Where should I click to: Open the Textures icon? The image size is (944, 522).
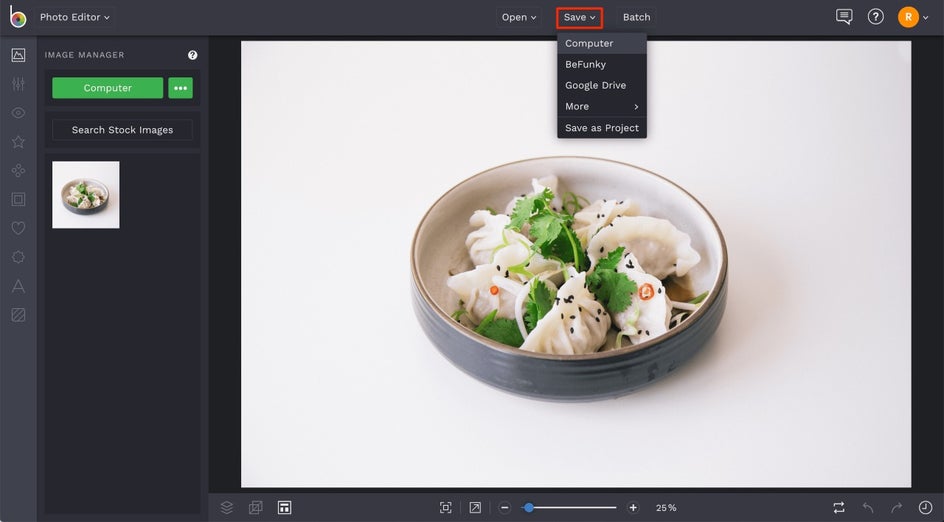tap(18, 315)
